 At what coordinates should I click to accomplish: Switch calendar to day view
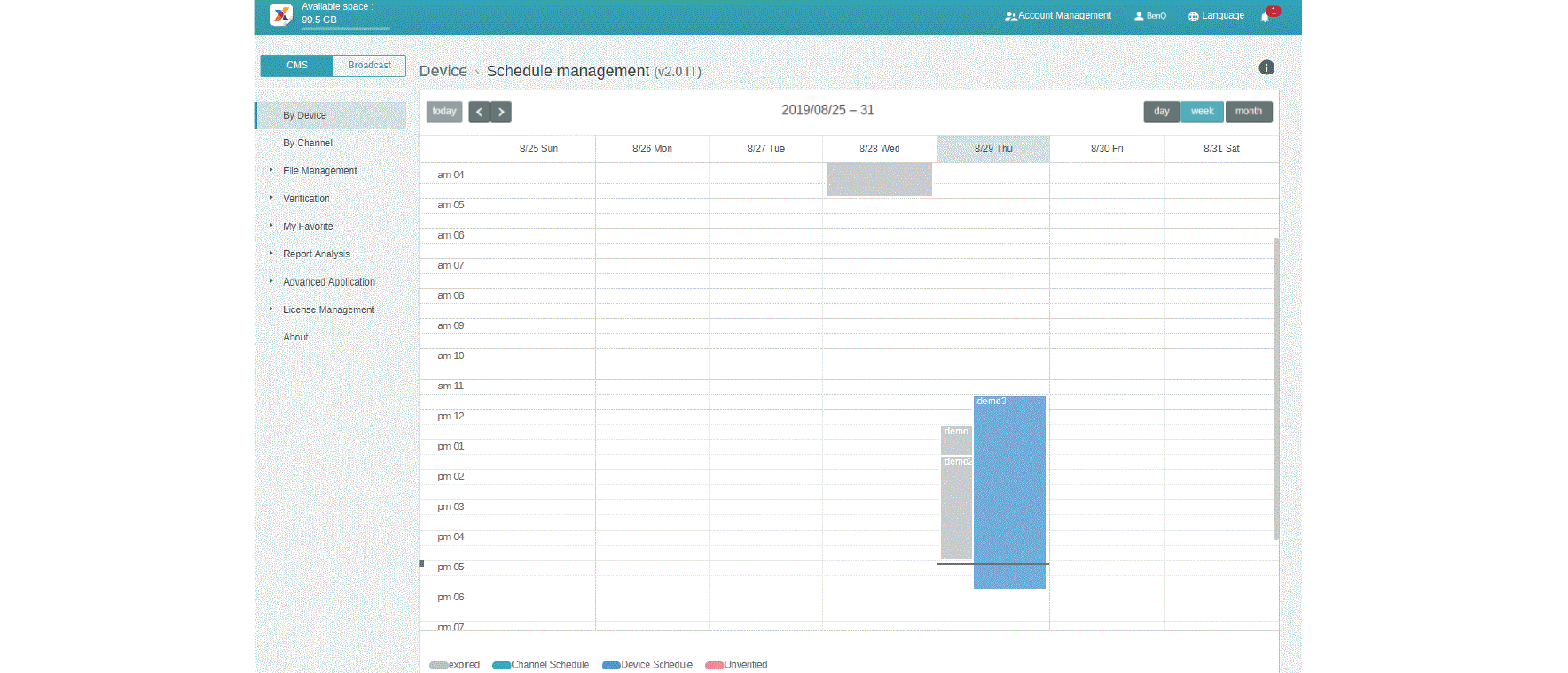coord(1161,112)
